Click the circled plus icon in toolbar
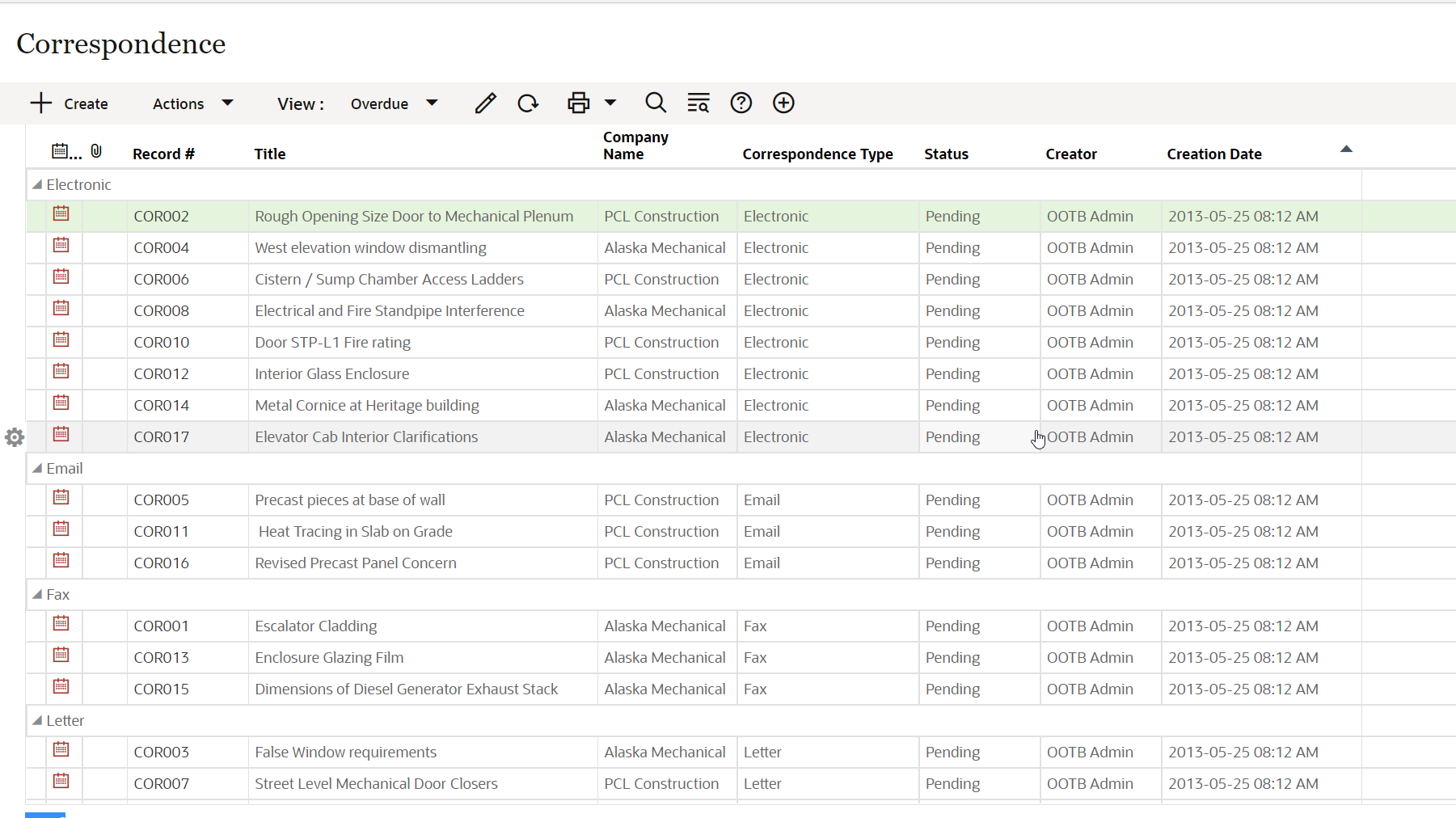The width and height of the screenshot is (1456, 818). coord(783,103)
